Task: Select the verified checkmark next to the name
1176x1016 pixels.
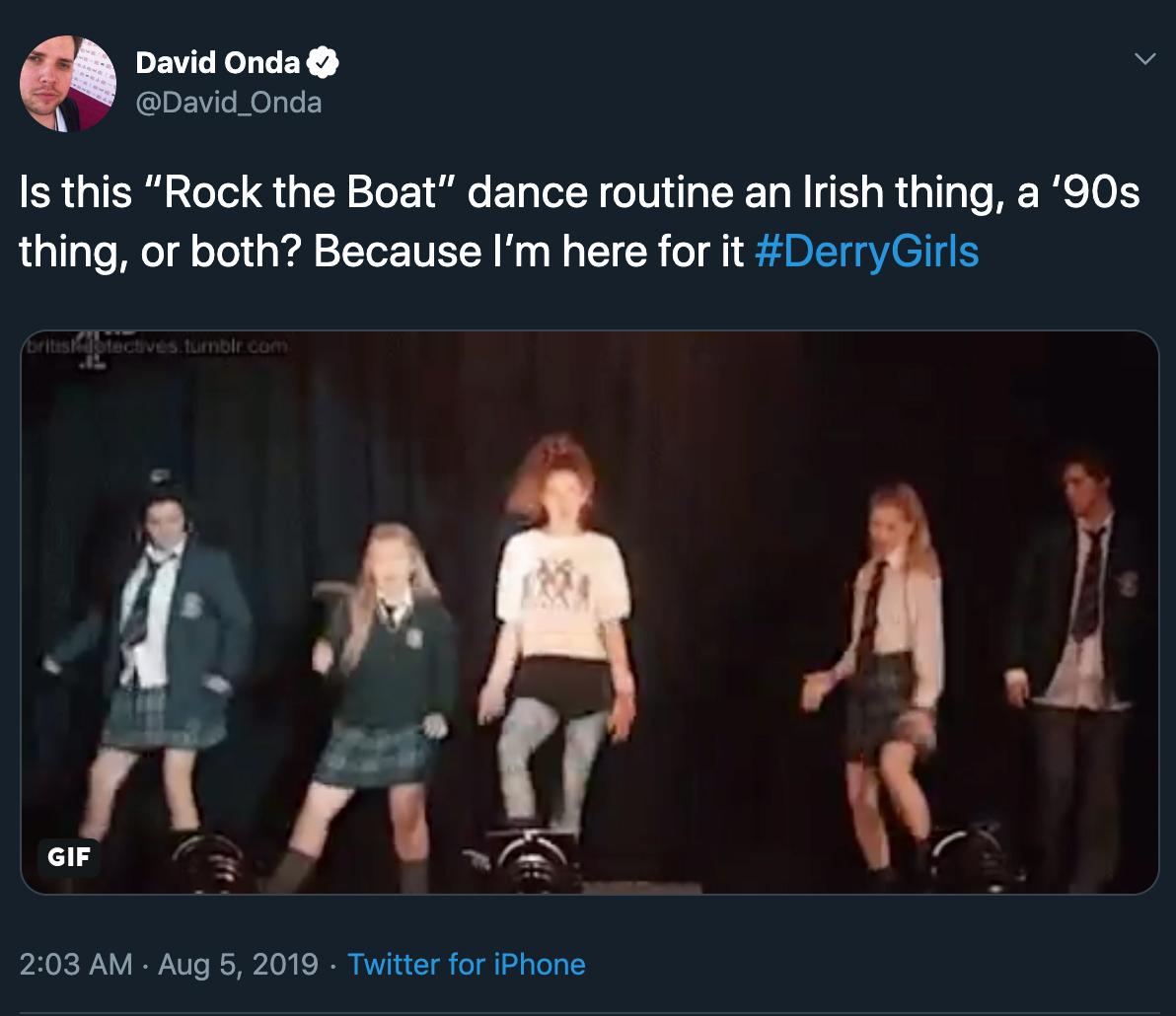Action: coord(323,62)
